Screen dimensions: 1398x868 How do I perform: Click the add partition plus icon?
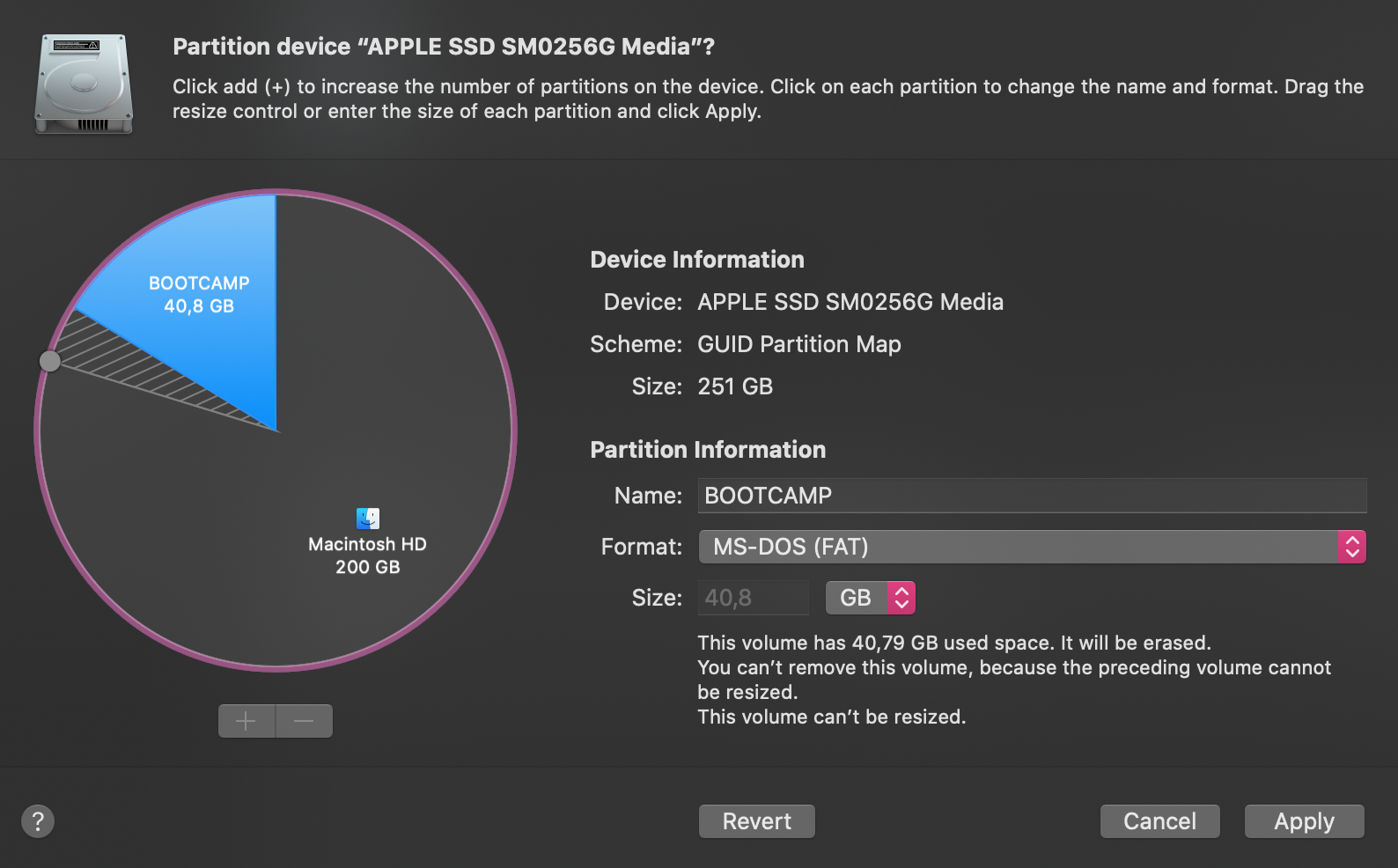coord(246,720)
